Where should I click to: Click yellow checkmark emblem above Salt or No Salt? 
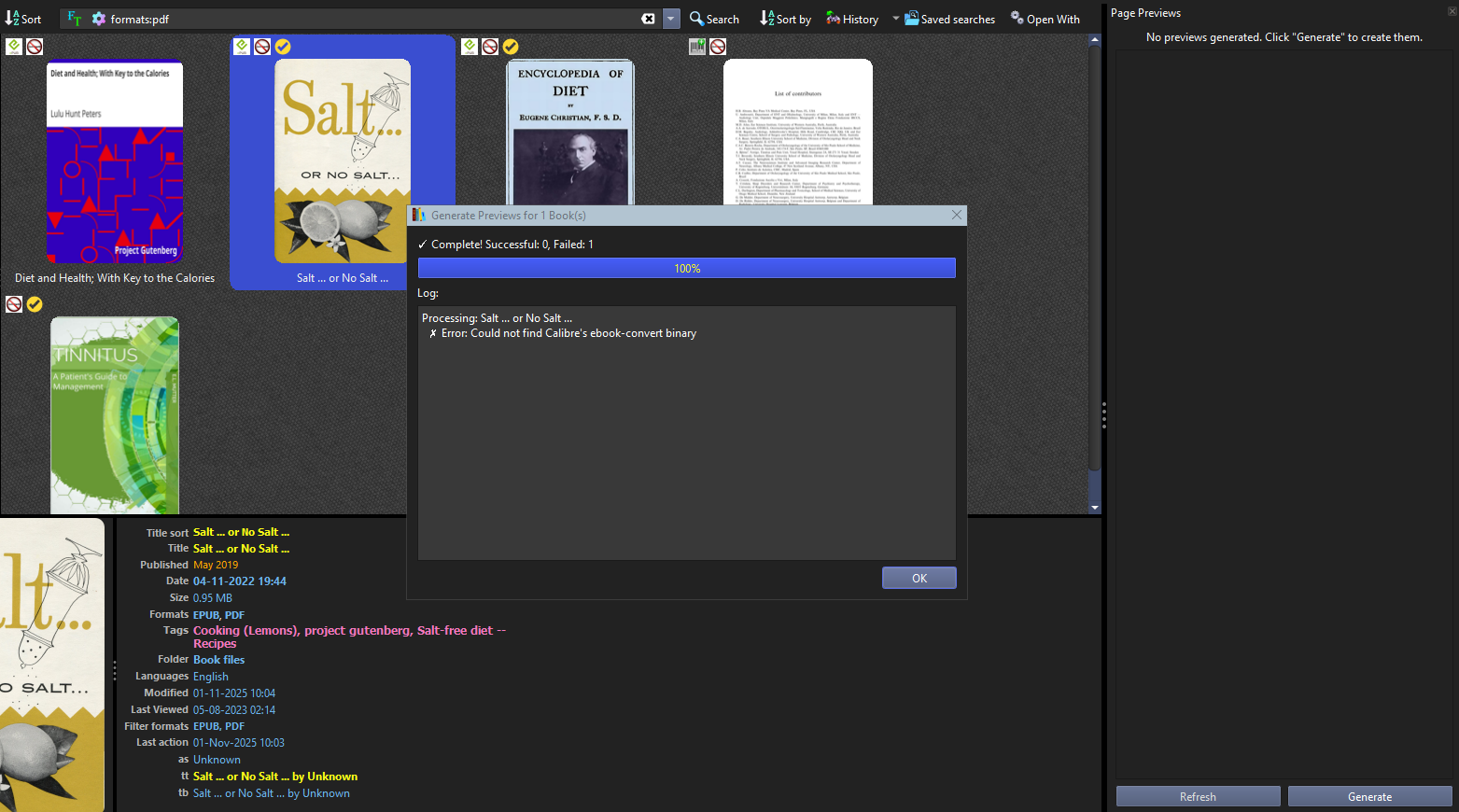coord(283,47)
